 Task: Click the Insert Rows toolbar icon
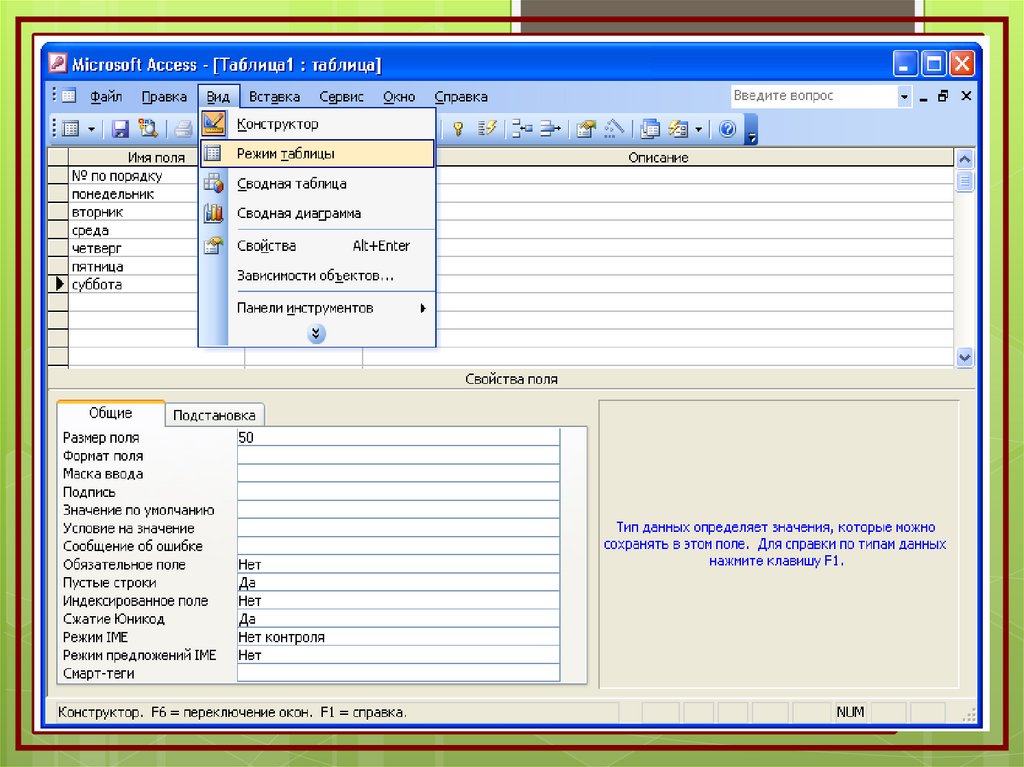[521, 128]
